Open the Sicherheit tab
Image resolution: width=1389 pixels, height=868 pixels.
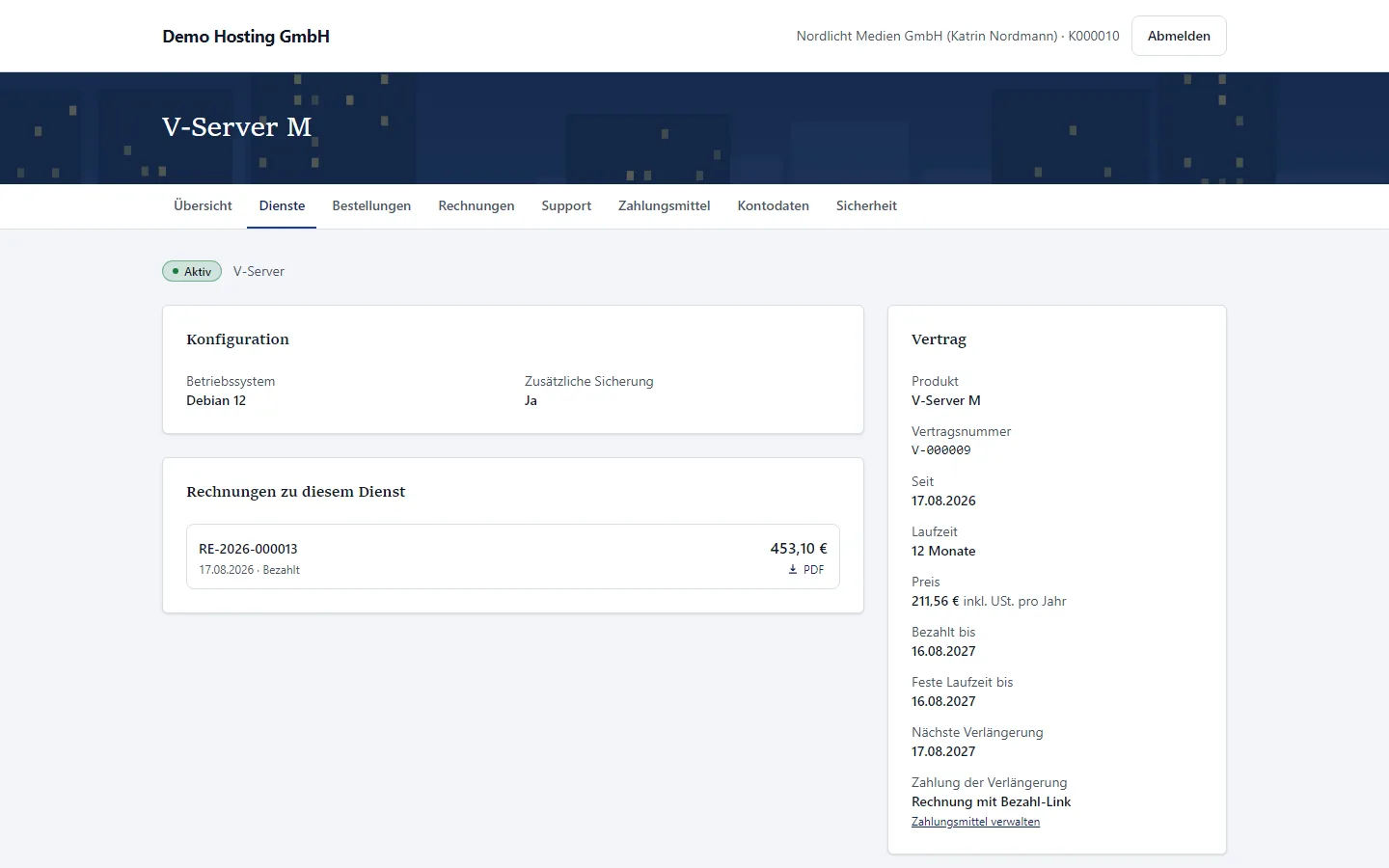coord(866,205)
